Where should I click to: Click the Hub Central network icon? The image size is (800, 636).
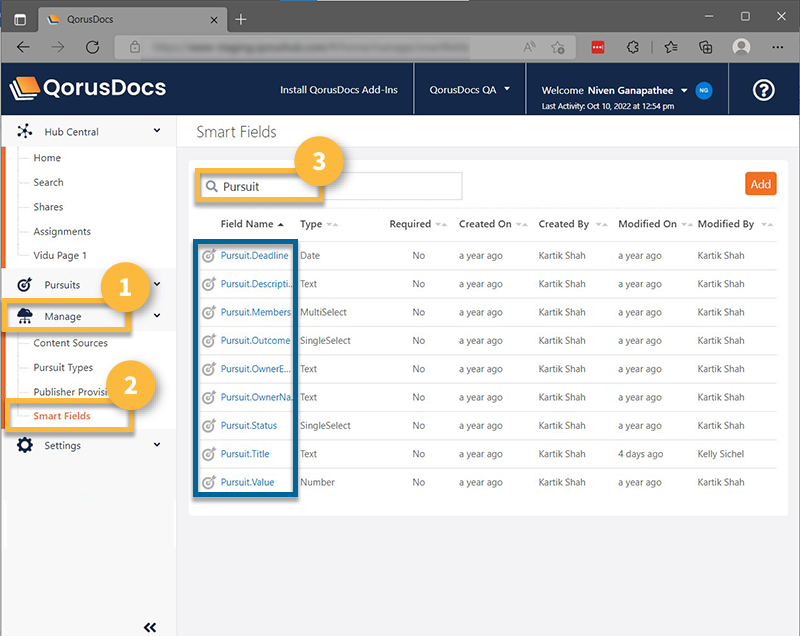tap(24, 131)
